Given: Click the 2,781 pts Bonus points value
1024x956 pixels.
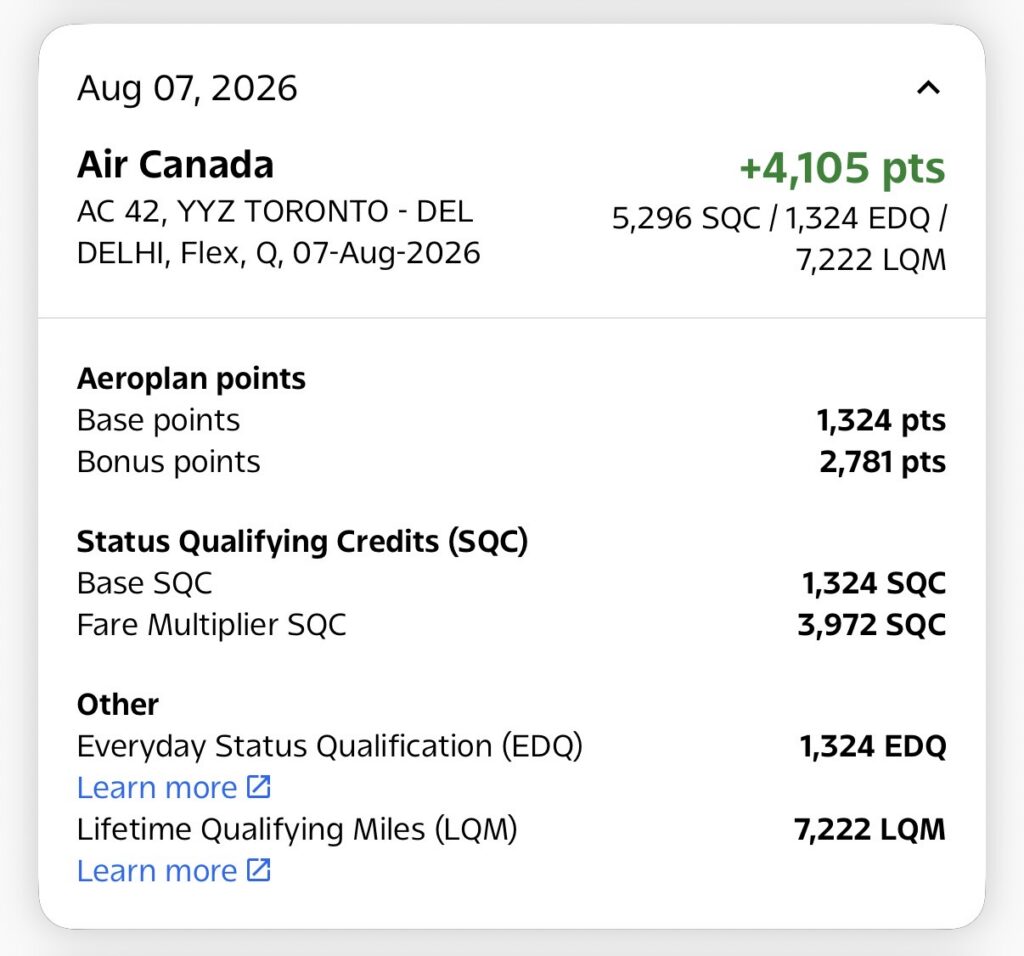Looking at the screenshot, I should pyautogui.click(x=883, y=462).
